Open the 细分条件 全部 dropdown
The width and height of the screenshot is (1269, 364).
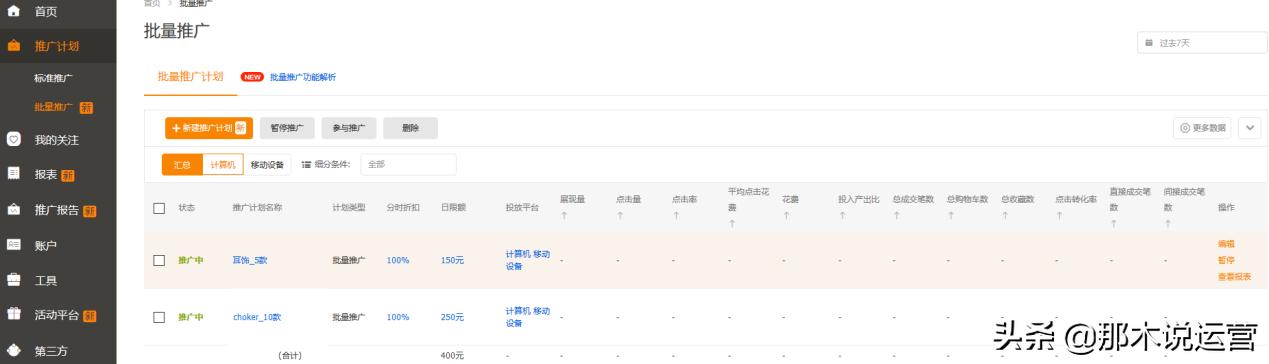click(x=408, y=164)
